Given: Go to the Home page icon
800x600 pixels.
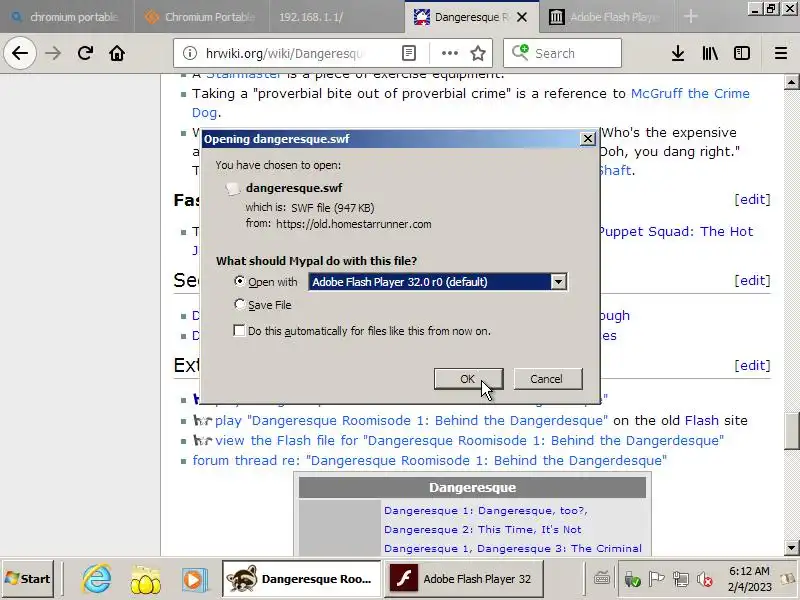Looking at the screenshot, I should point(117,53).
